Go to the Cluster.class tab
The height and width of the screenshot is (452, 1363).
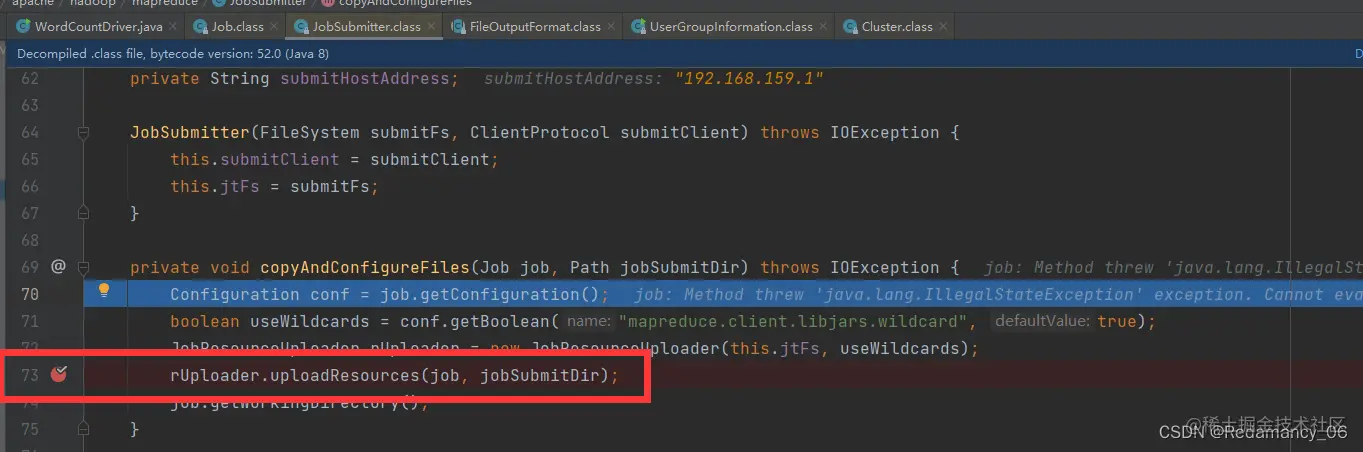tap(896, 26)
